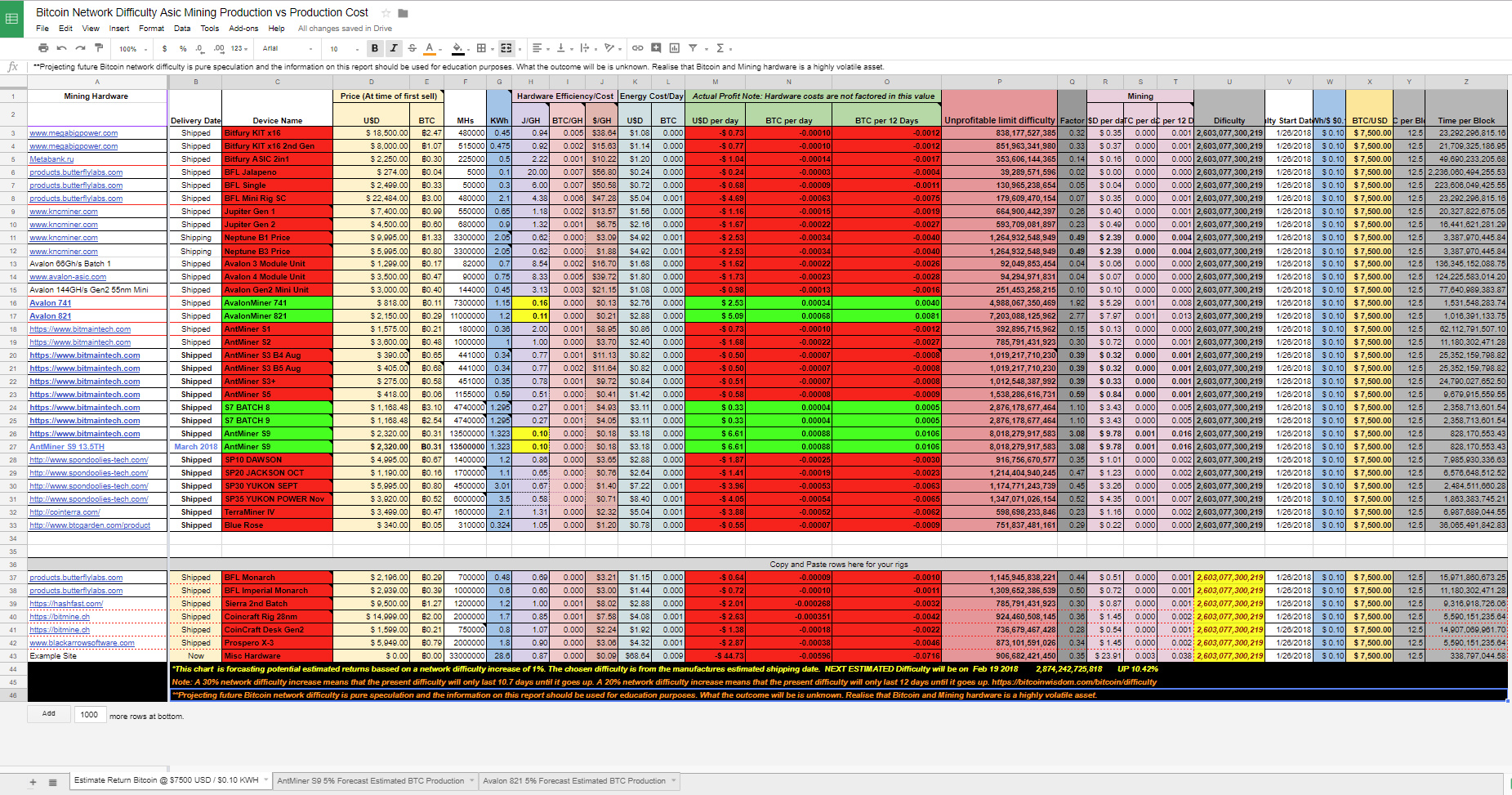Star this spreadsheet document
Viewport: 1512px width, 795px height.
(388, 13)
